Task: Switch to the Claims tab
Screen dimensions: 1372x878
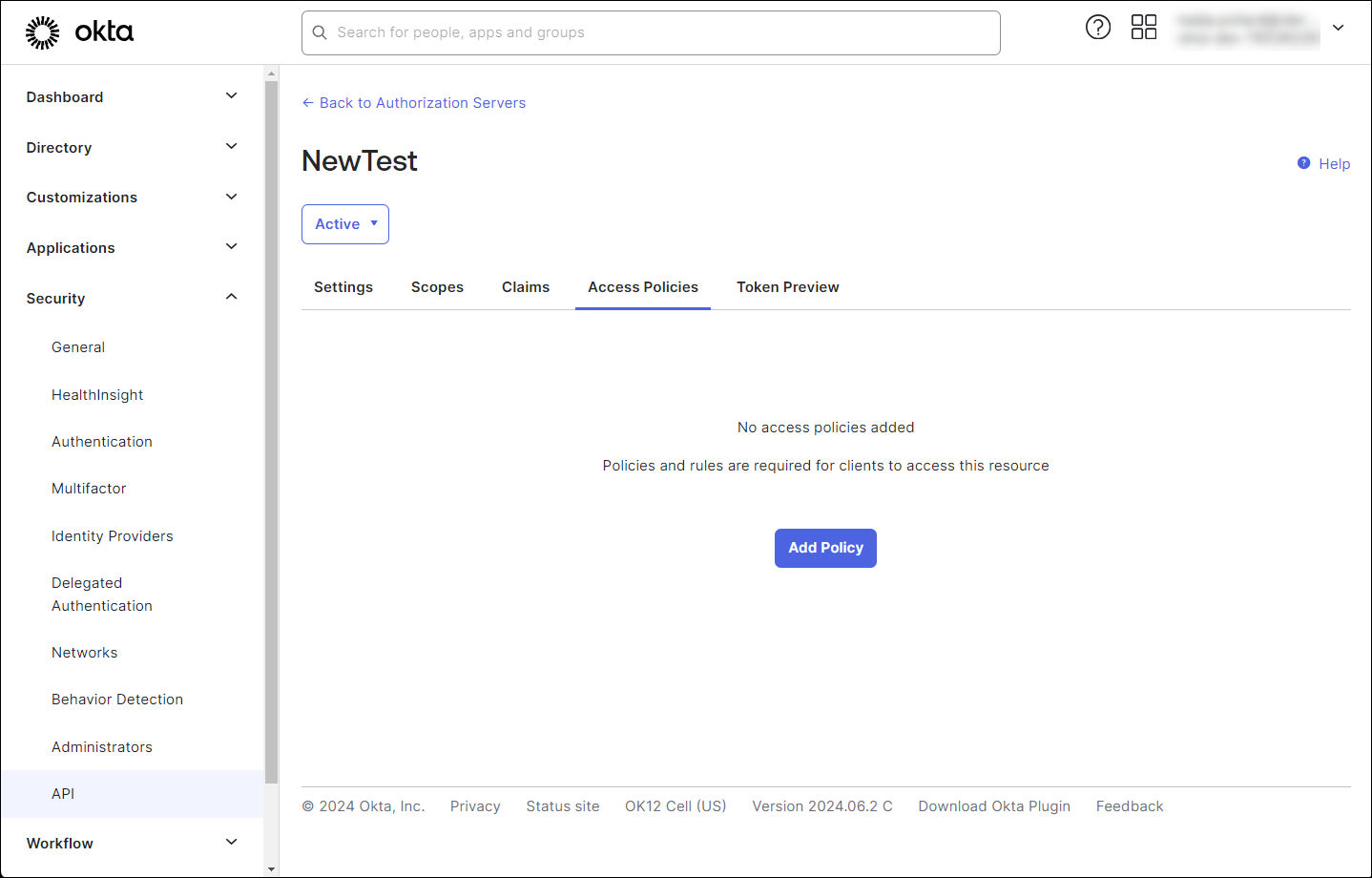Action: tap(526, 287)
